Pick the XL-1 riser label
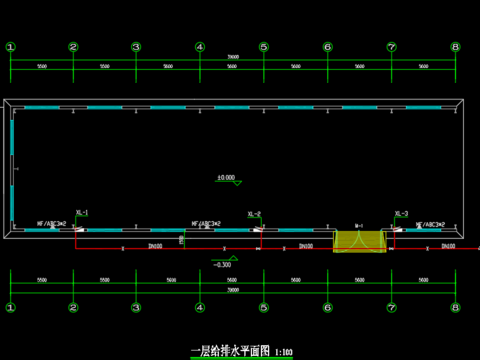The image size is (480, 360). tap(82, 213)
